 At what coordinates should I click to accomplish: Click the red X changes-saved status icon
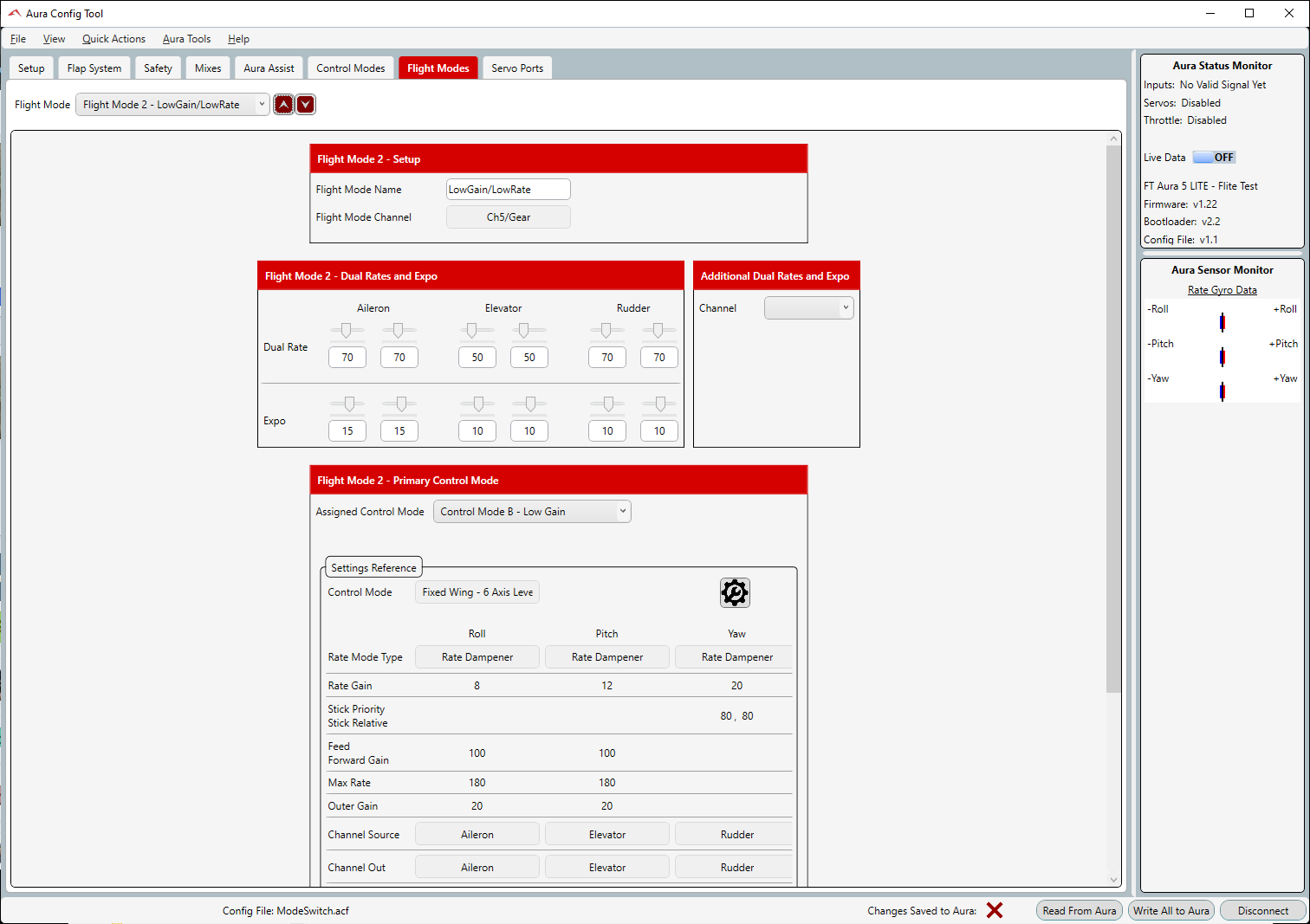994,910
